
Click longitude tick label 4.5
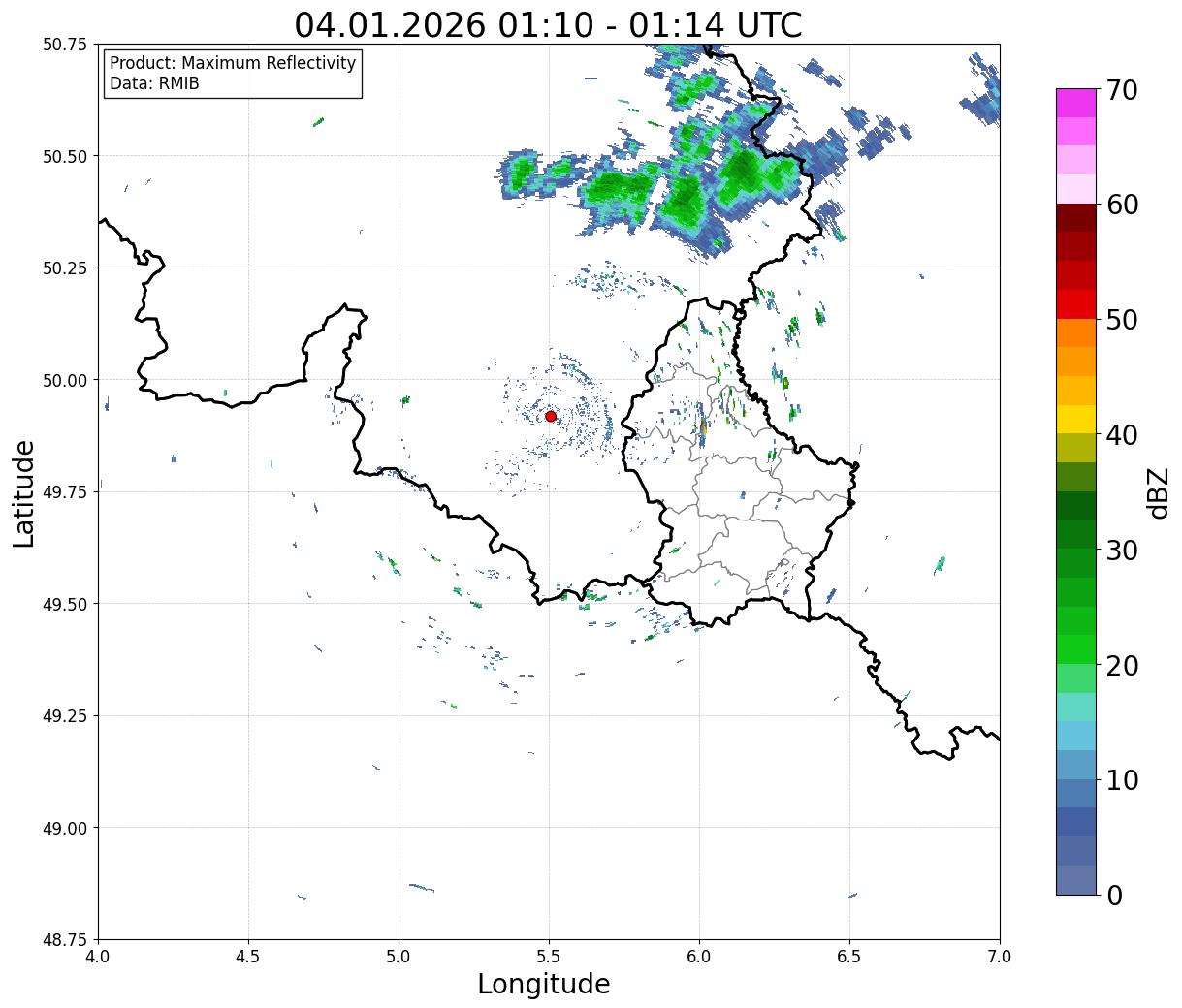click(x=248, y=957)
